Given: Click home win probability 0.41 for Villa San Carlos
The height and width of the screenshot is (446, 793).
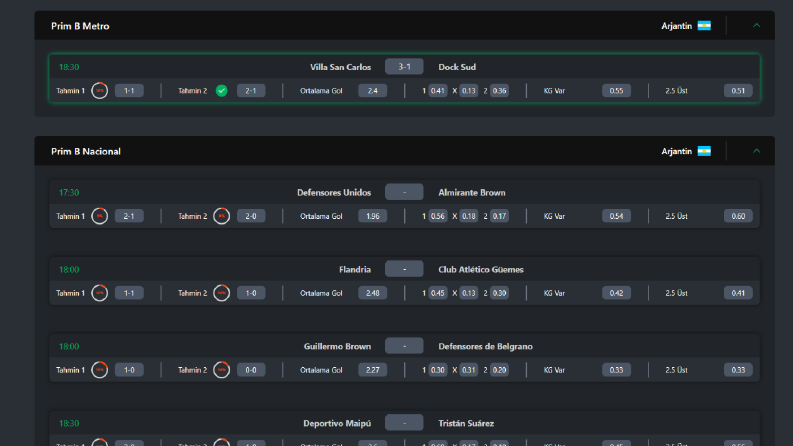Looking at the screenshot, I should click(437, 91).
